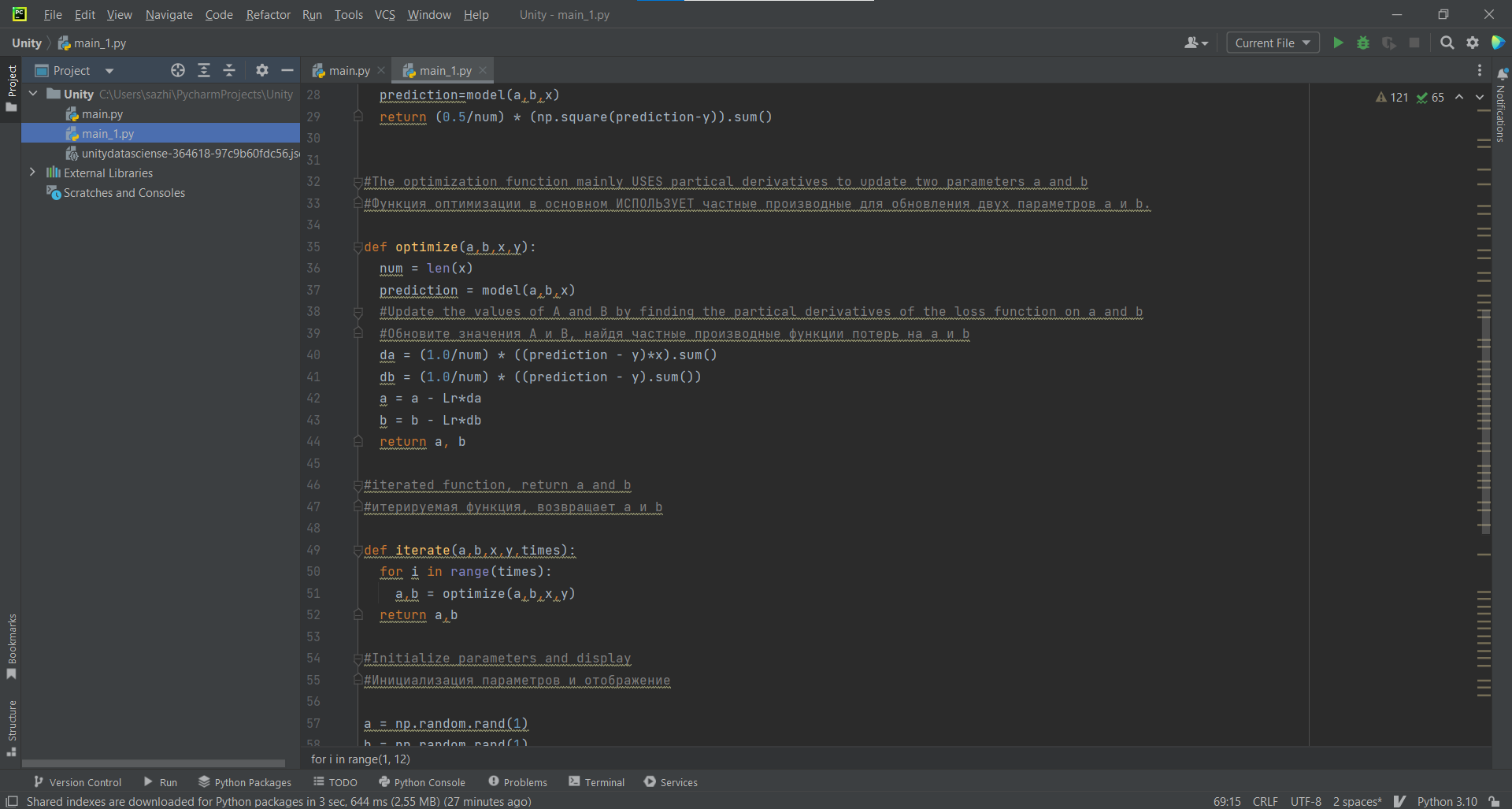Toggle the Project side tool window strip

(x=12, y=87)
